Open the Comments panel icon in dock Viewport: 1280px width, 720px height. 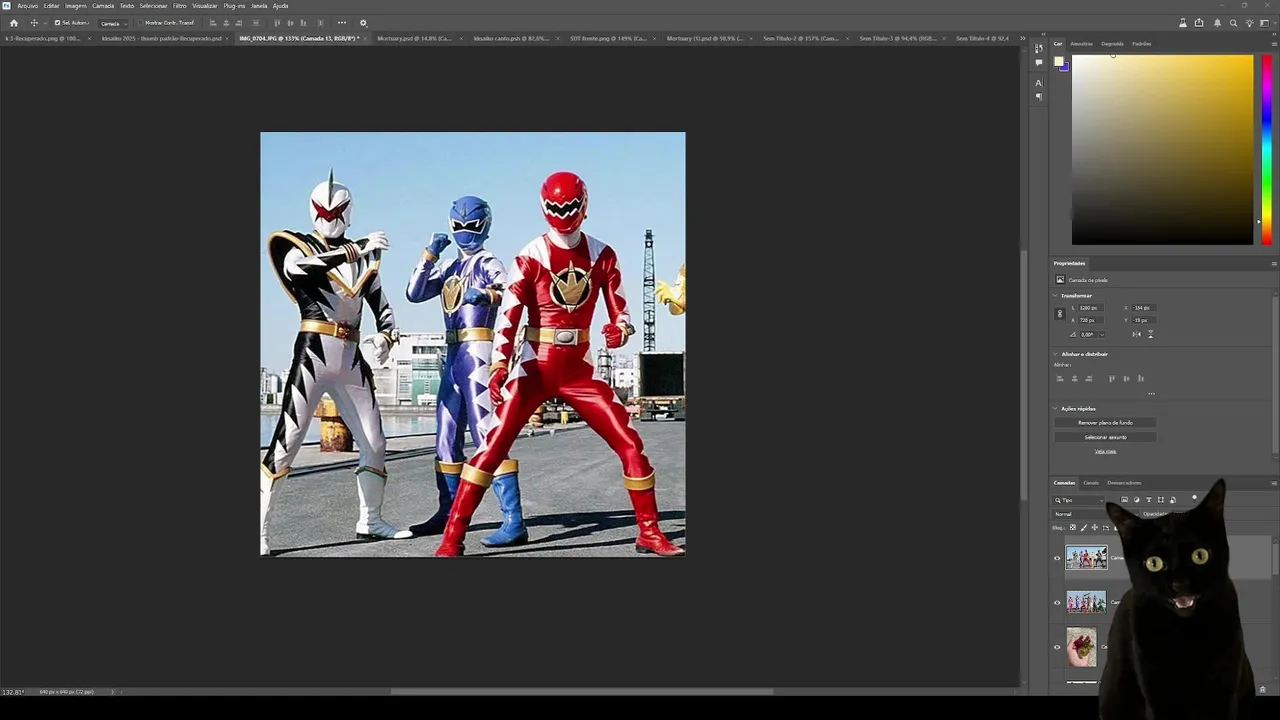click(x=1039, y=62)
